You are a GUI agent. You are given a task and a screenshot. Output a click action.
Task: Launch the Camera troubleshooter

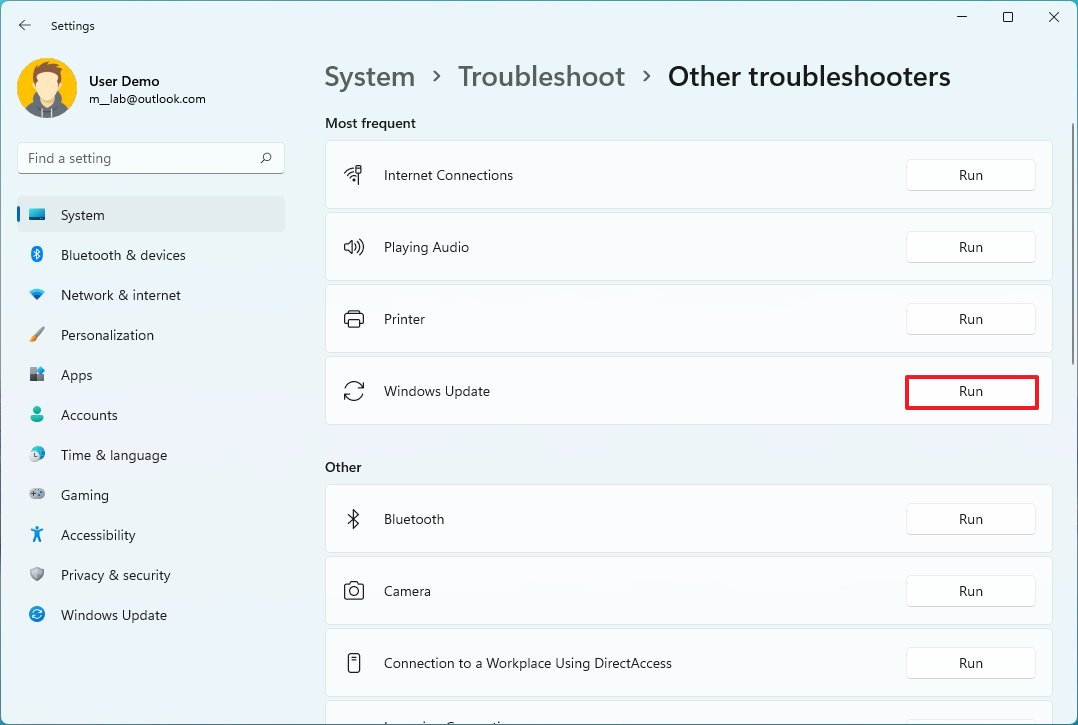click(971, 591)
